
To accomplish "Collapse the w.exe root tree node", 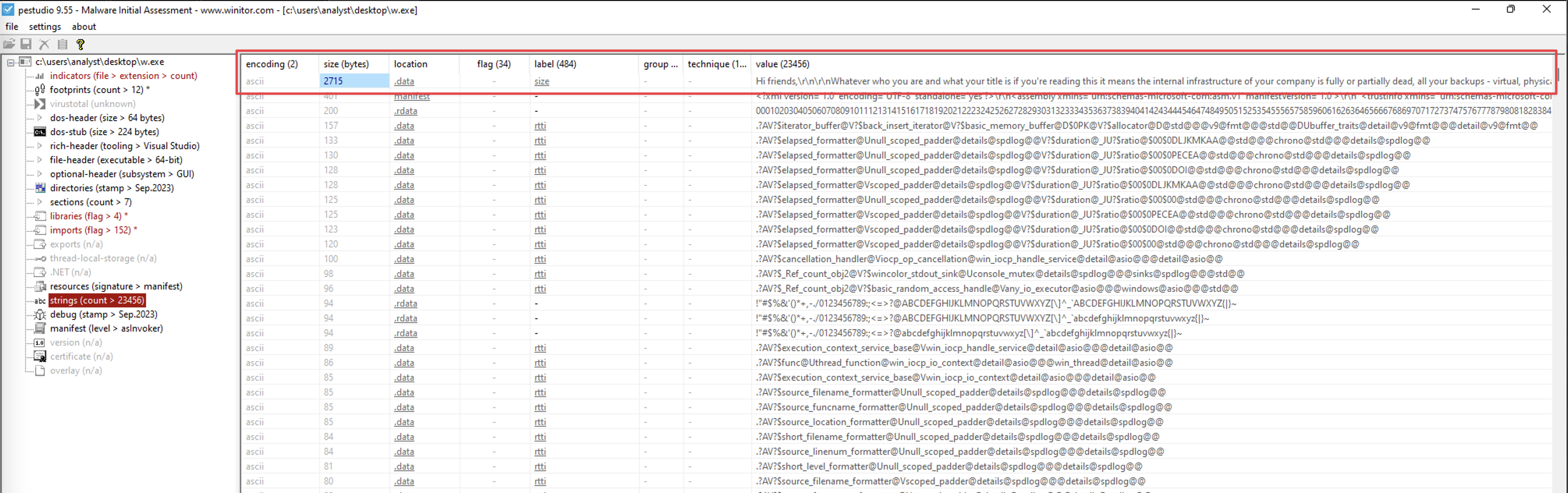I will pos(11,62).
